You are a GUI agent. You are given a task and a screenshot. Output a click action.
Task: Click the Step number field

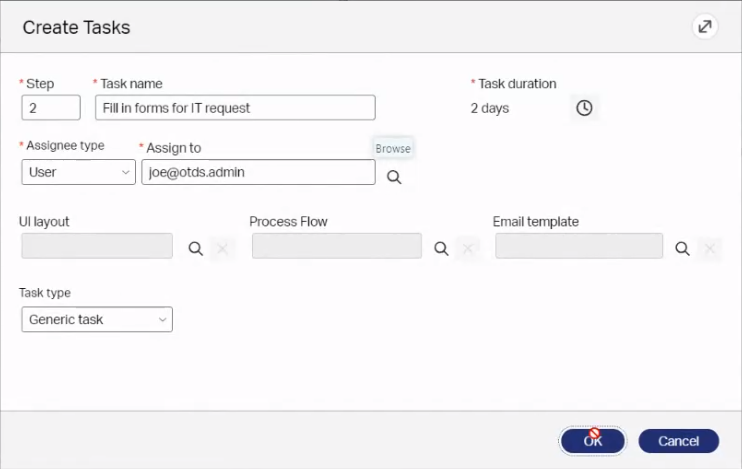[50, 108]
